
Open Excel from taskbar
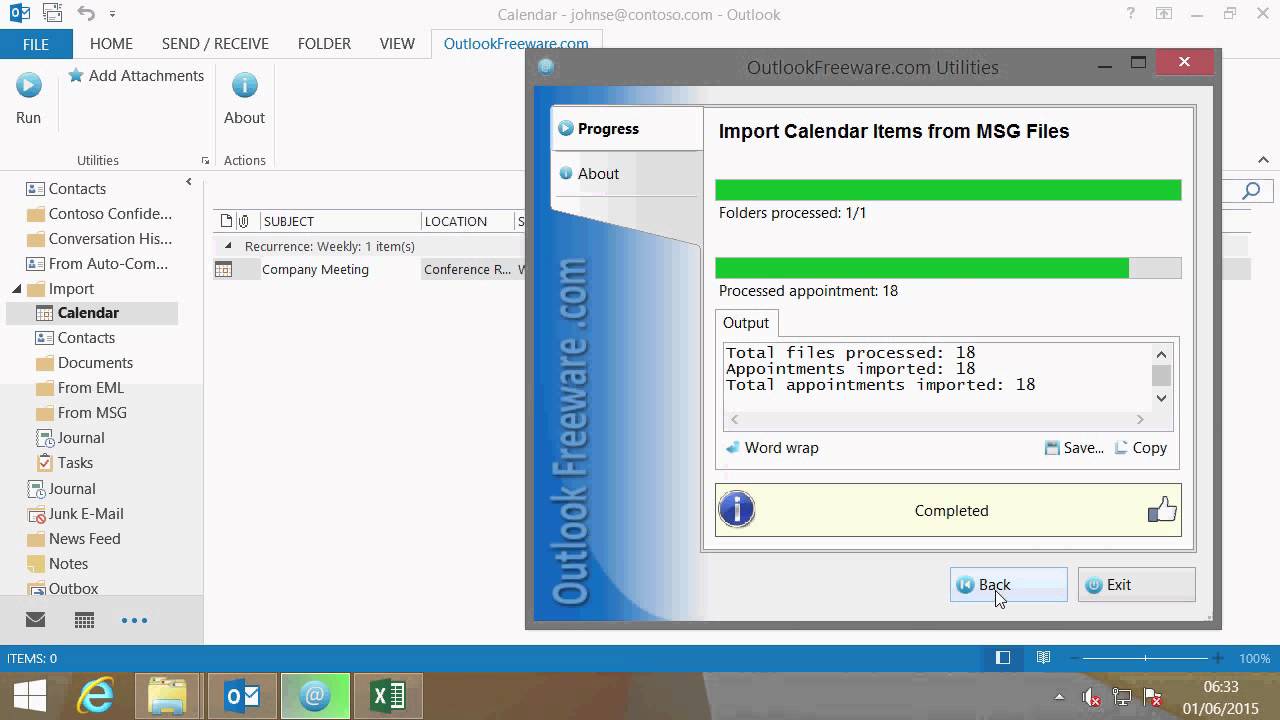[x=387, y=696]
